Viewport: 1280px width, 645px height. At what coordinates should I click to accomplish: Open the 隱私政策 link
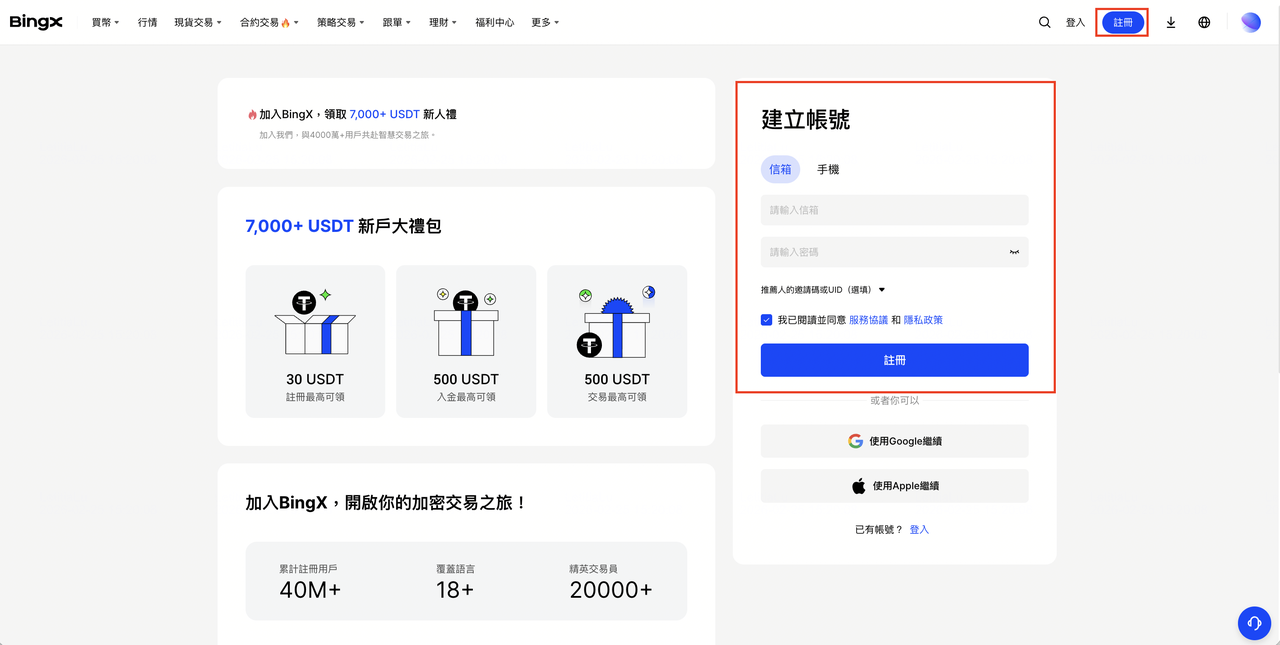pos(923,320)
